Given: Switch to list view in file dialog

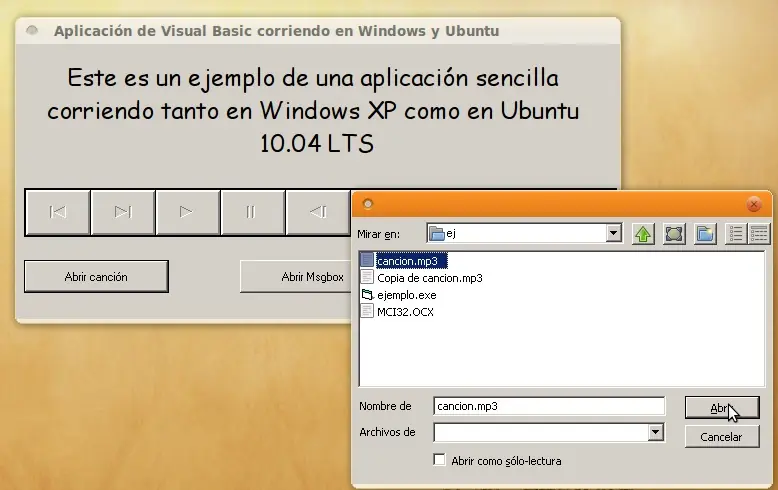Looking at the screenshot, I should [735, 234].
